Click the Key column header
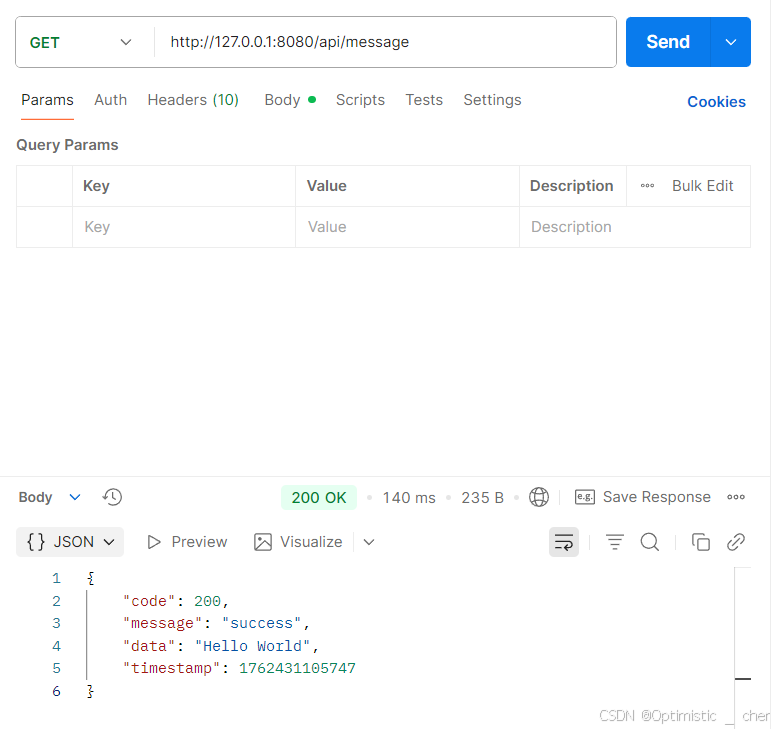 [96, 186]
